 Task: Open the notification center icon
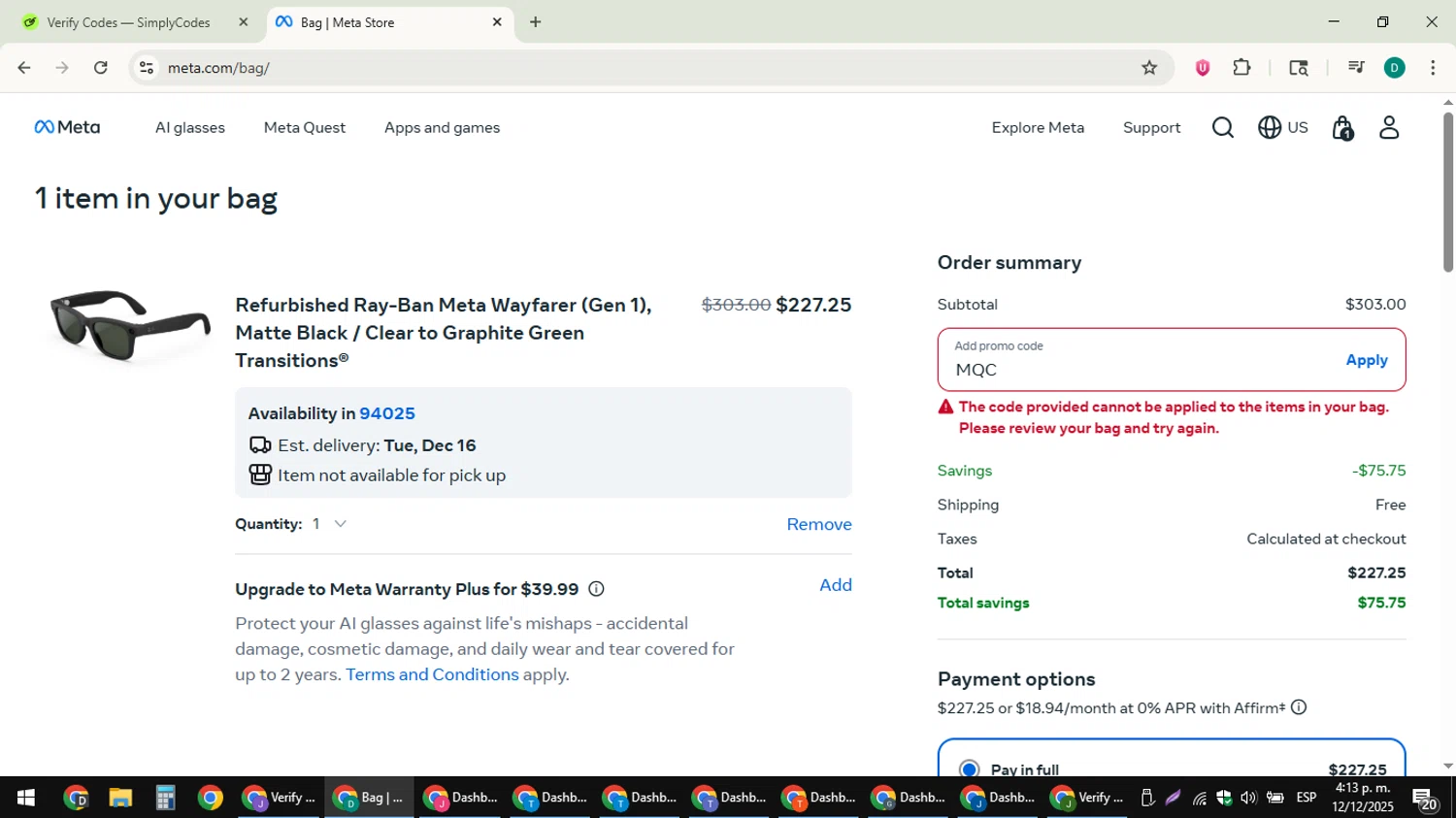(1424, 800)
